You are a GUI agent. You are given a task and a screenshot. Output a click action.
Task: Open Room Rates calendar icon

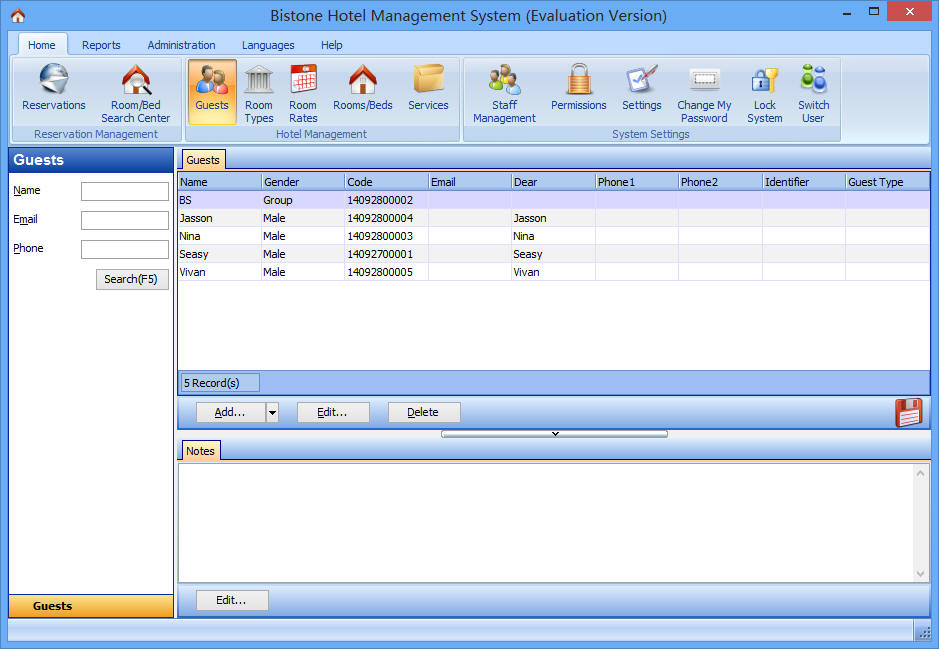pyautogui.click(x=303, y=93)
